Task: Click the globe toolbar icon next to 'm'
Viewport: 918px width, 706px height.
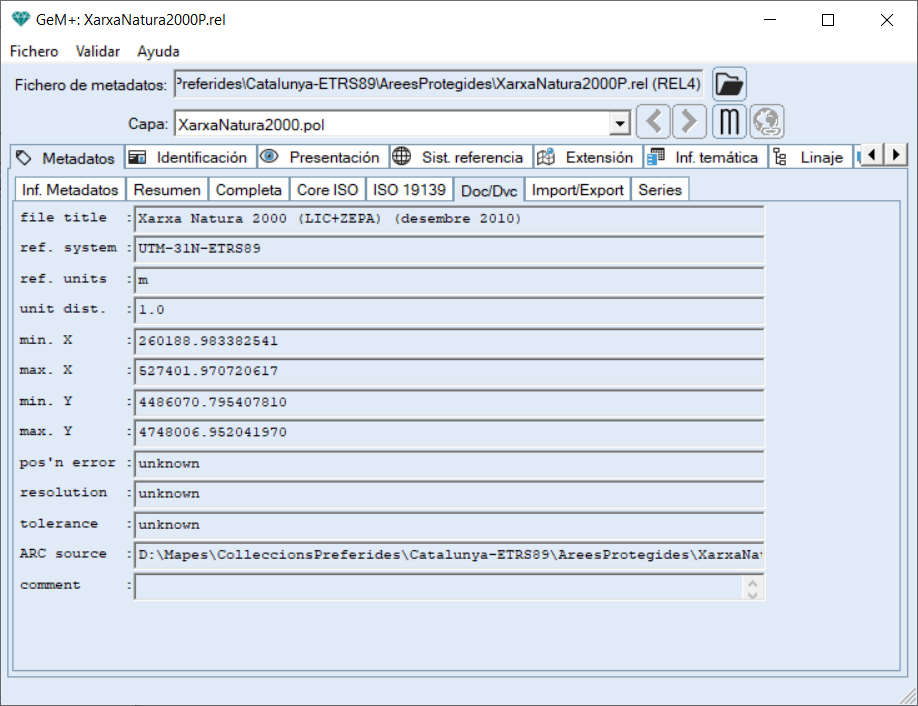Action: pos(765,121)
